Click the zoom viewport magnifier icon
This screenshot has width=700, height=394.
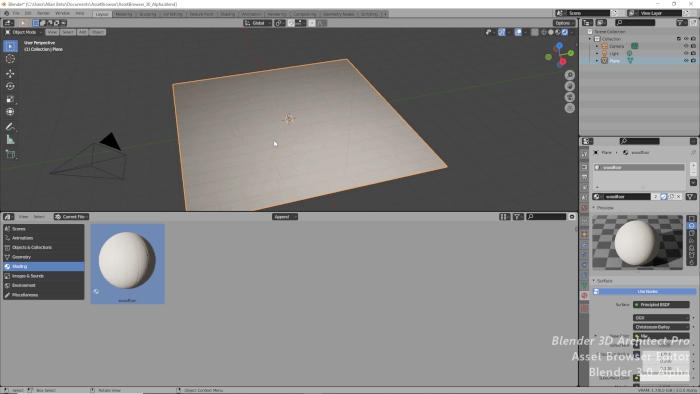(x=570, y=75)
